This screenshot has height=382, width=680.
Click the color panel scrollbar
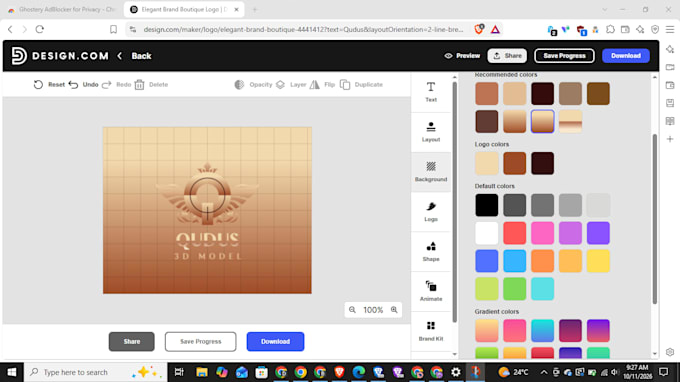pos(654,219)
